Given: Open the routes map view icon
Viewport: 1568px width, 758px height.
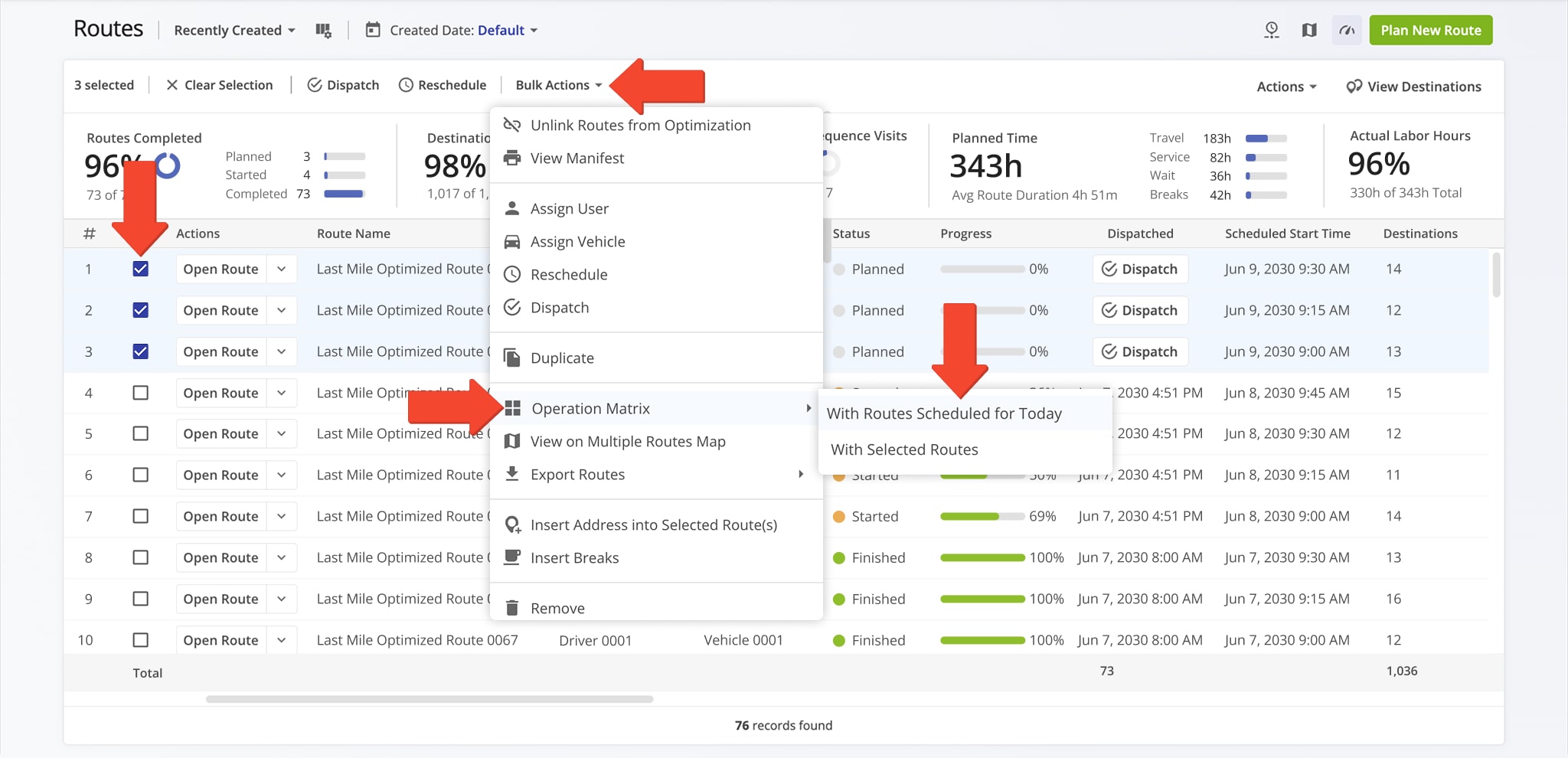Looking at the screenshot, I should [x=1309, y=30].
